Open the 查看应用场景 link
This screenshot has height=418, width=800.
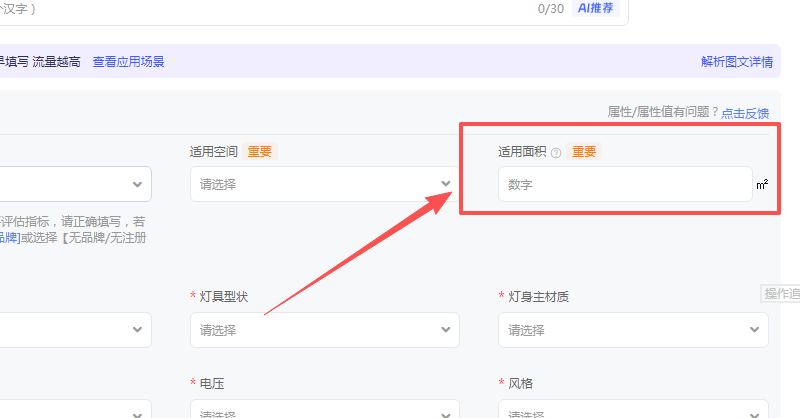pyautogui.click(x=128, y=62)
